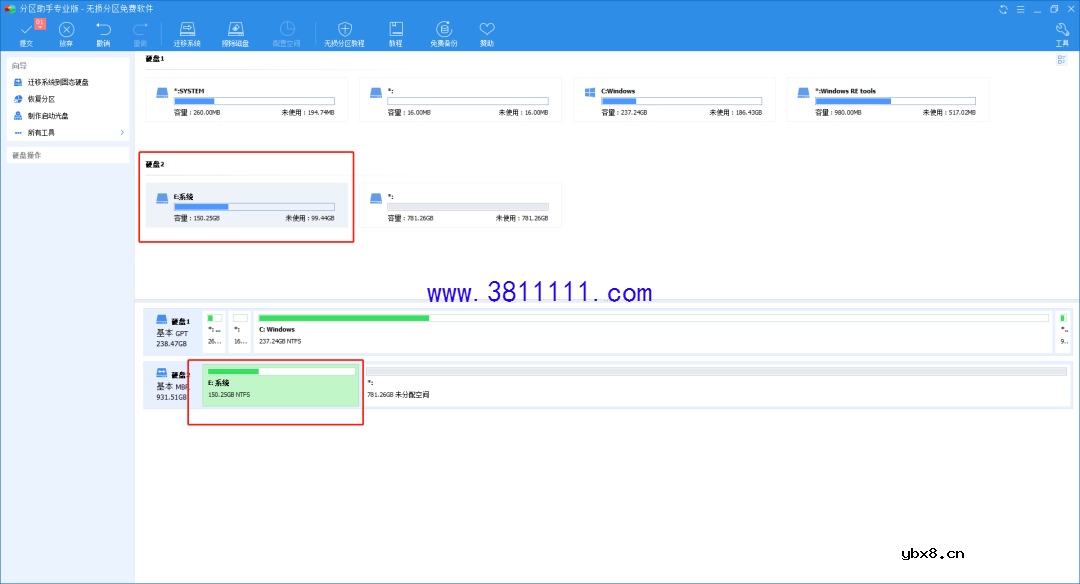
Task: Undo last operation with 撤销 icon
Action: [103, 33]
